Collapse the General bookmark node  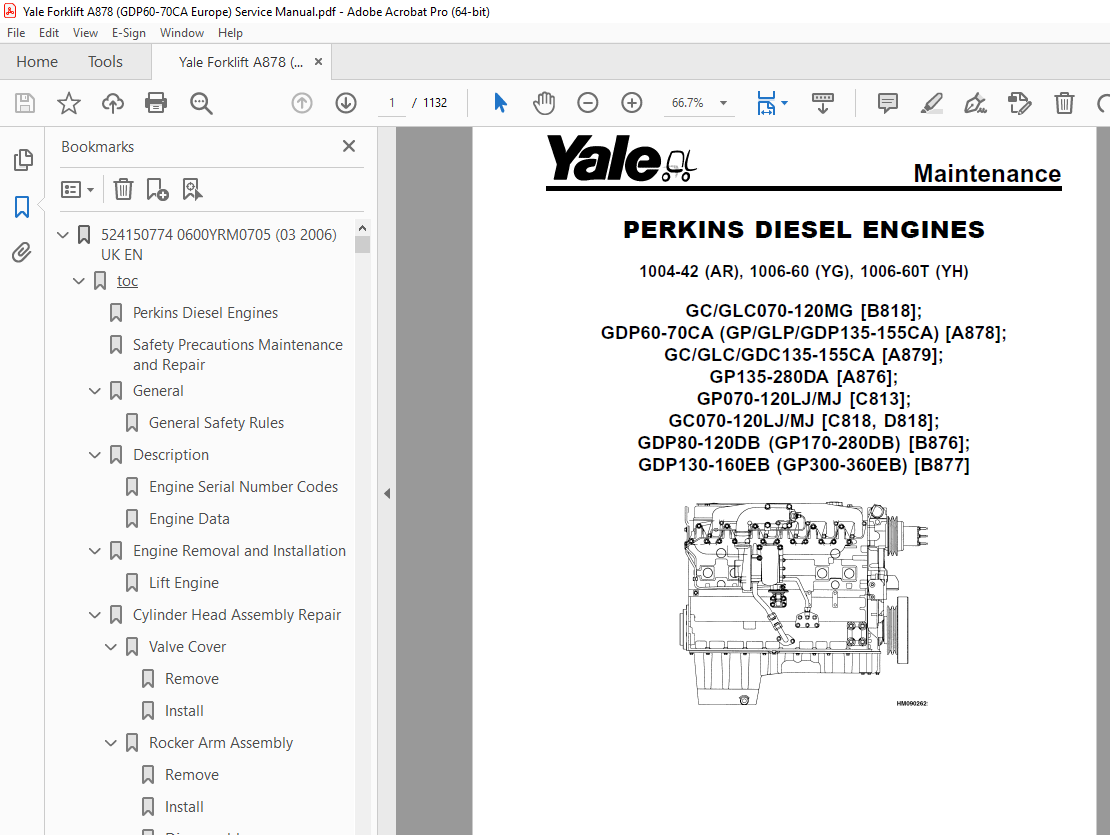pos(95,391)
